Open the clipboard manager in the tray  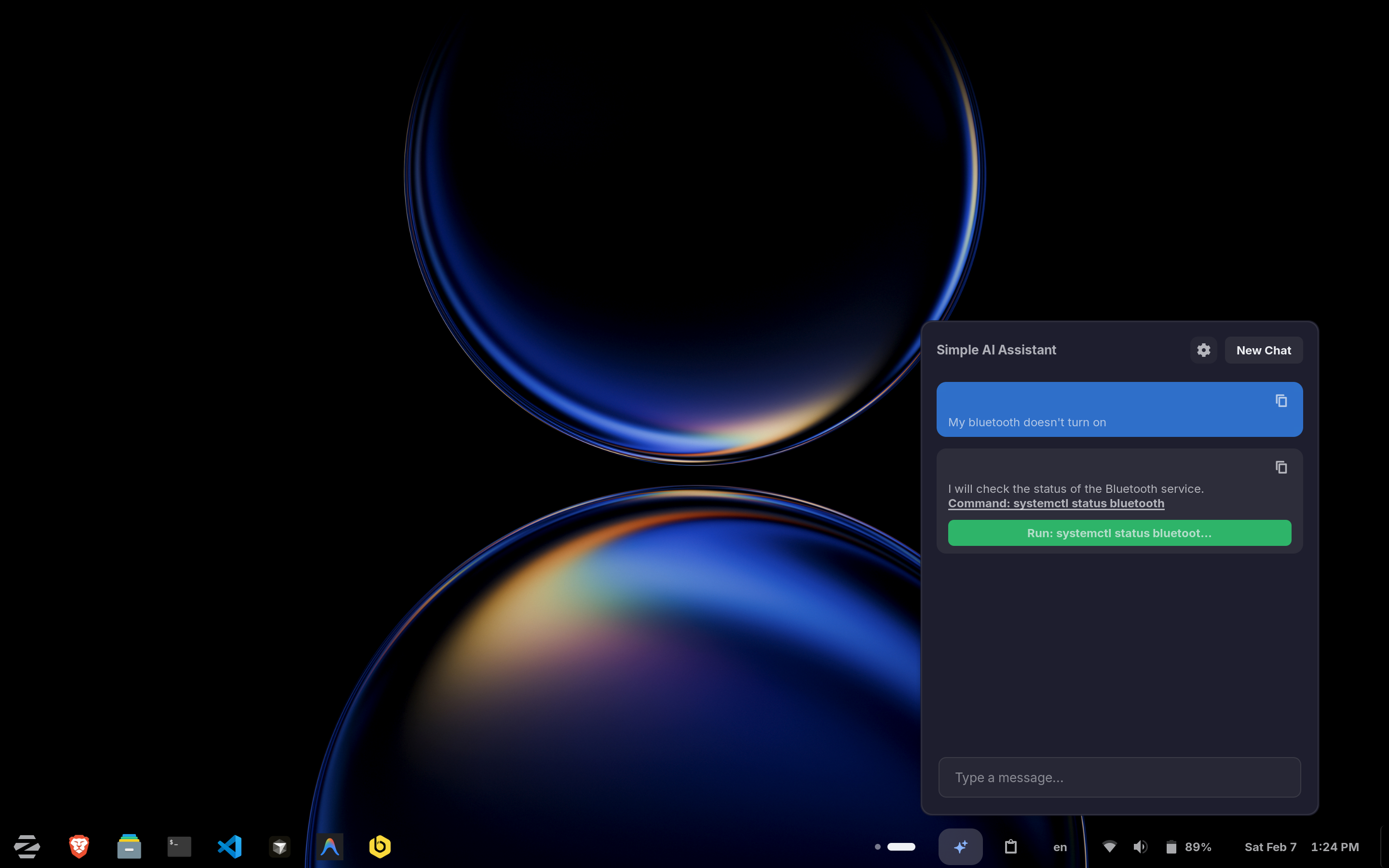point(1011,846)
